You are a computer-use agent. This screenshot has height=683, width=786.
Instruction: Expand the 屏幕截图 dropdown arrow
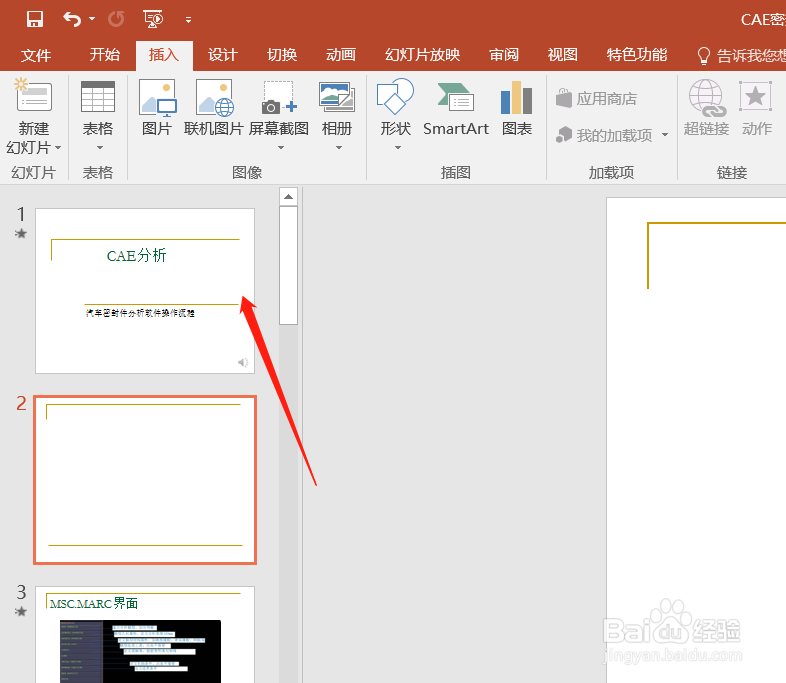281,147
